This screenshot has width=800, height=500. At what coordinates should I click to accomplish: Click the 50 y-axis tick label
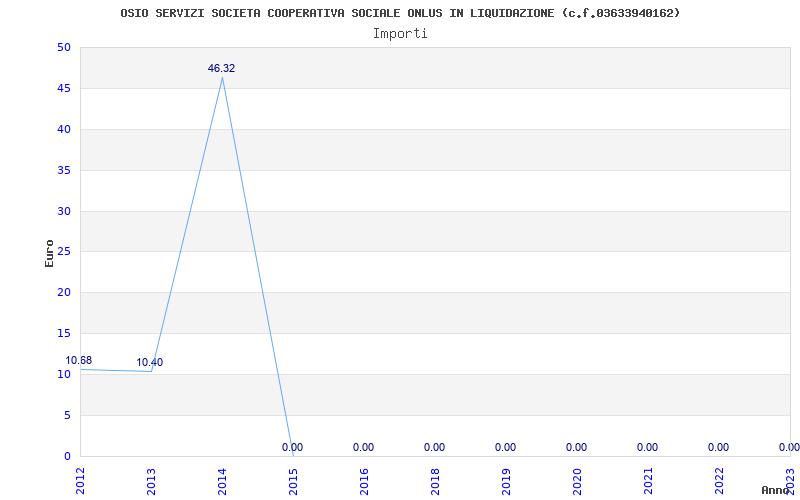pyautogui.click(x=64, y=47)
